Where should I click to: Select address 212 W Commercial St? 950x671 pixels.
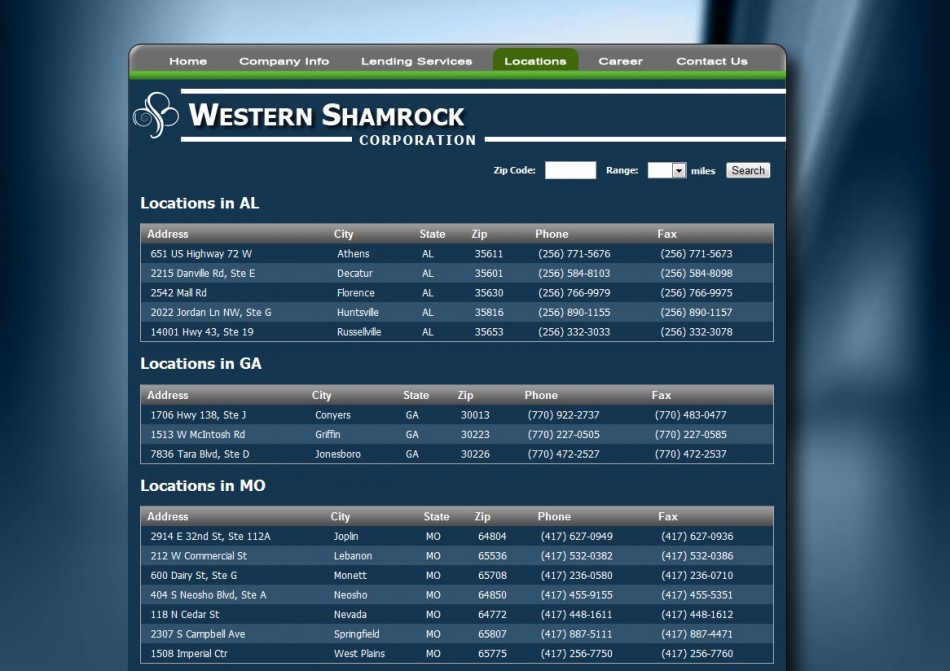(x=199, y=555)
